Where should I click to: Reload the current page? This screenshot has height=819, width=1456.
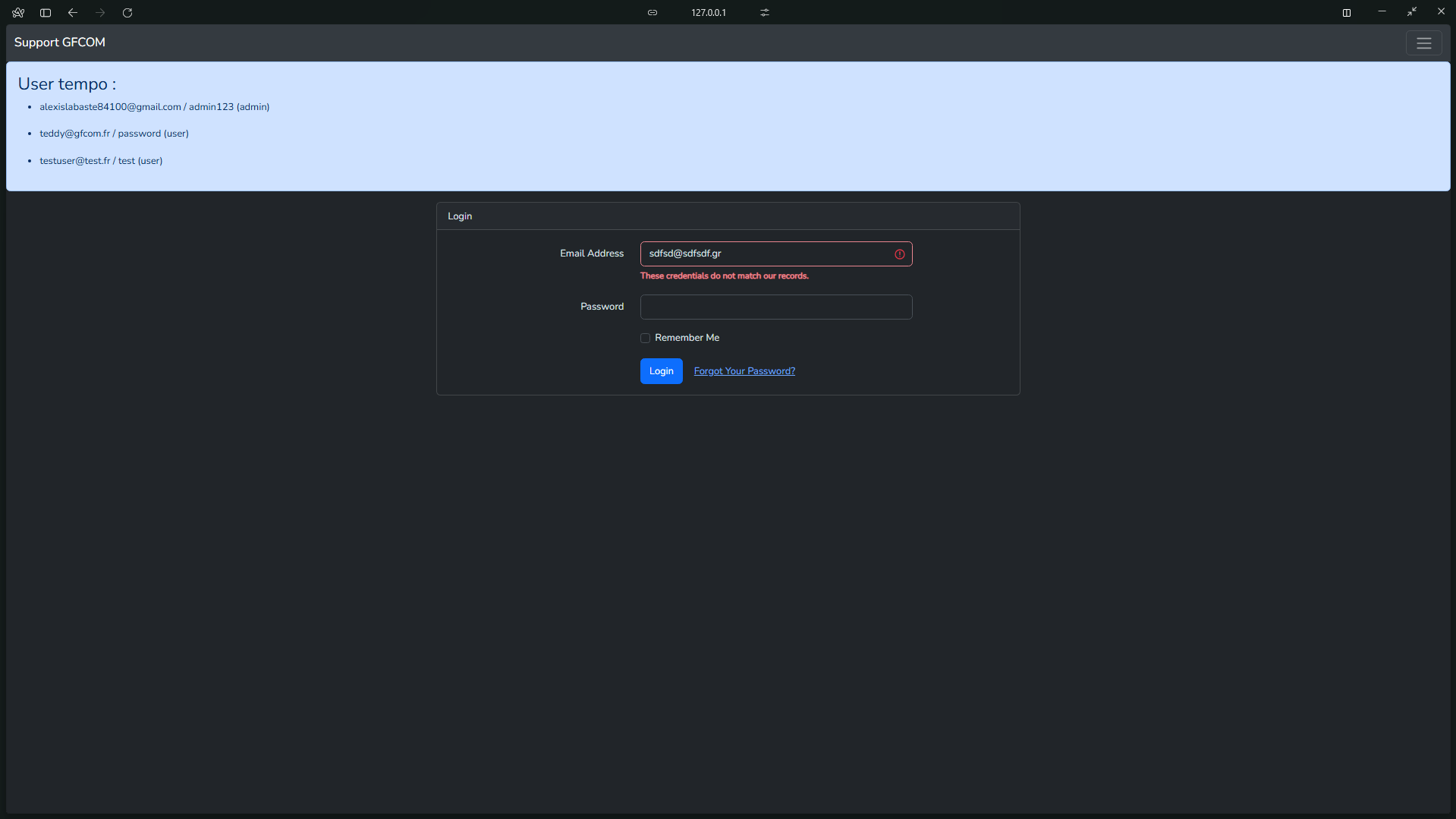[x=127, y=13]
